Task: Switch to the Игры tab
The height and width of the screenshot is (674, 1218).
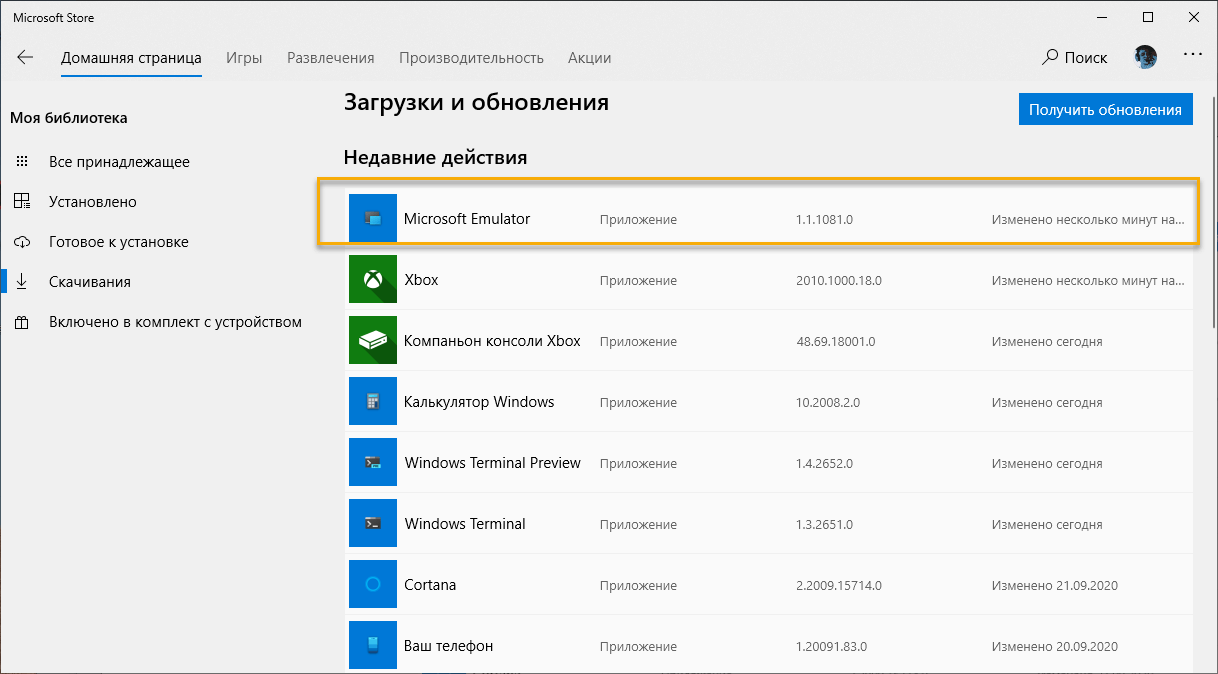Action: pyautogui.click(x=244, y=58)
